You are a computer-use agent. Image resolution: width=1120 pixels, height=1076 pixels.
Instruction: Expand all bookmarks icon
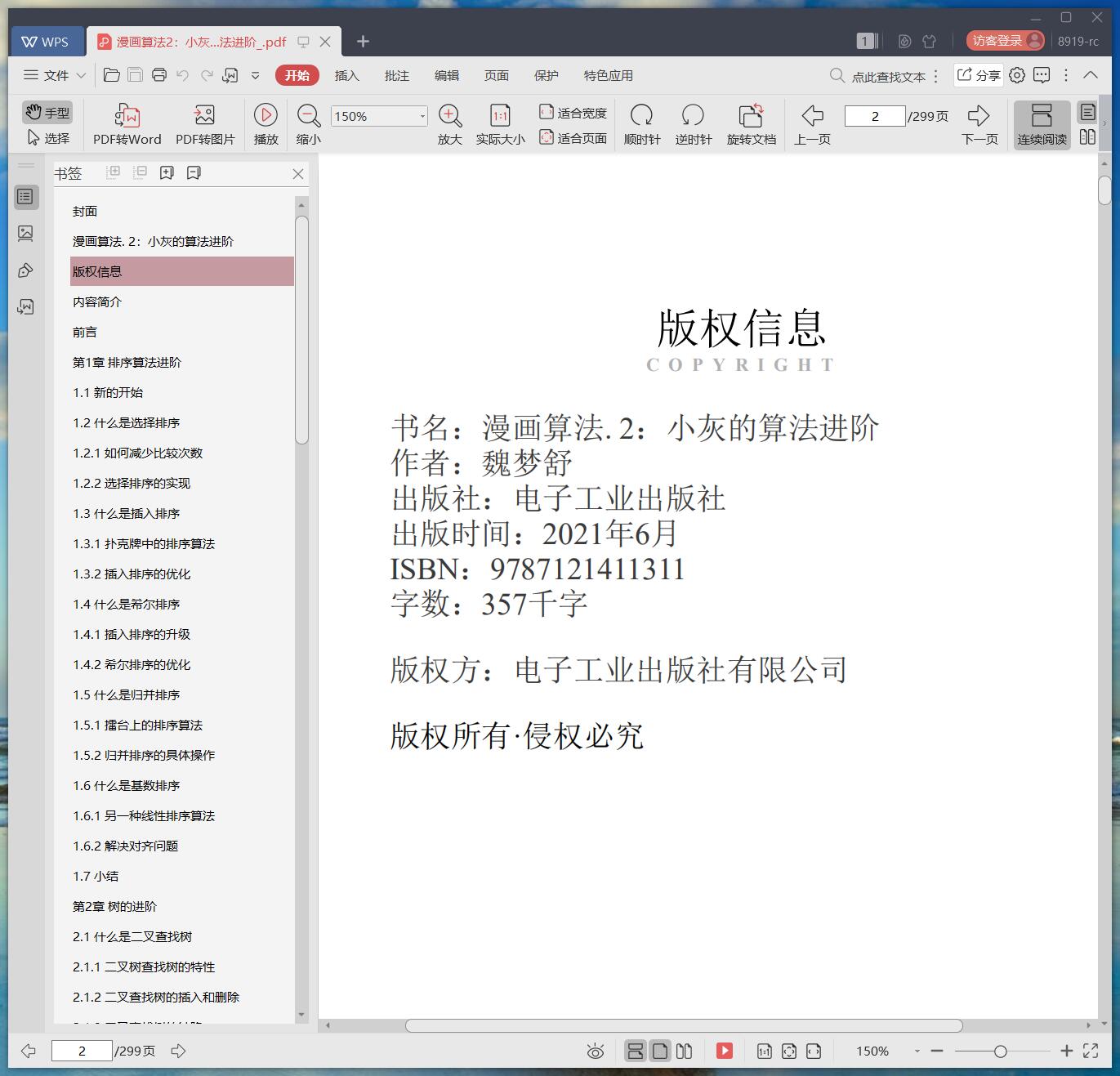pos(114,172)
